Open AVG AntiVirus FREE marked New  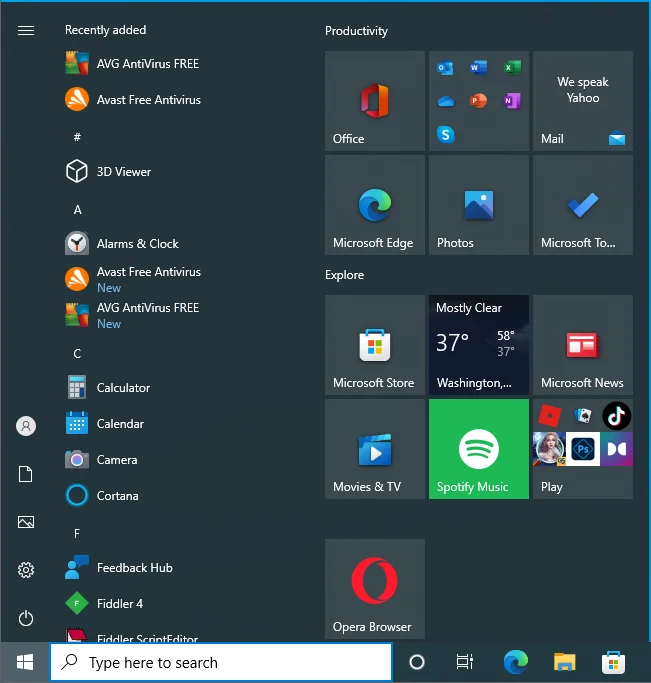132,316
